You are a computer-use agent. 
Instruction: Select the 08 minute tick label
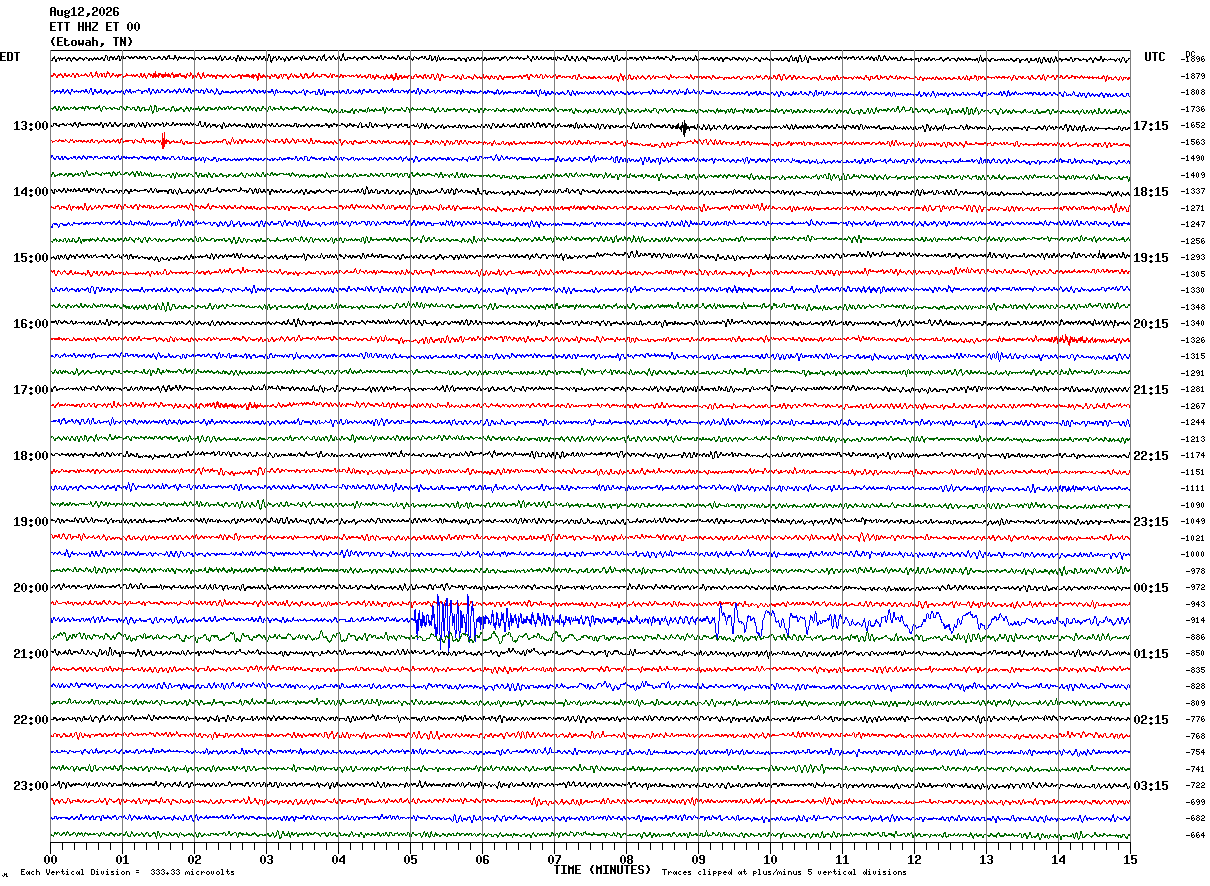(627, 859)
